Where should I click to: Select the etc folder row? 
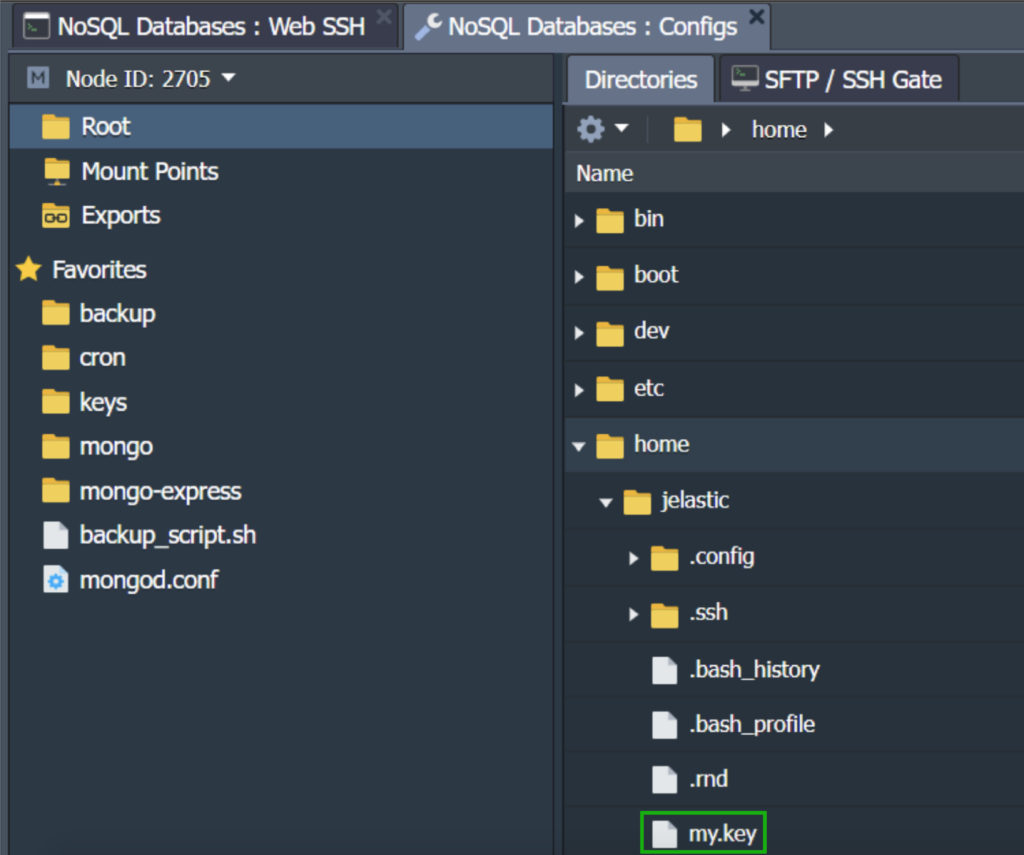794,389
